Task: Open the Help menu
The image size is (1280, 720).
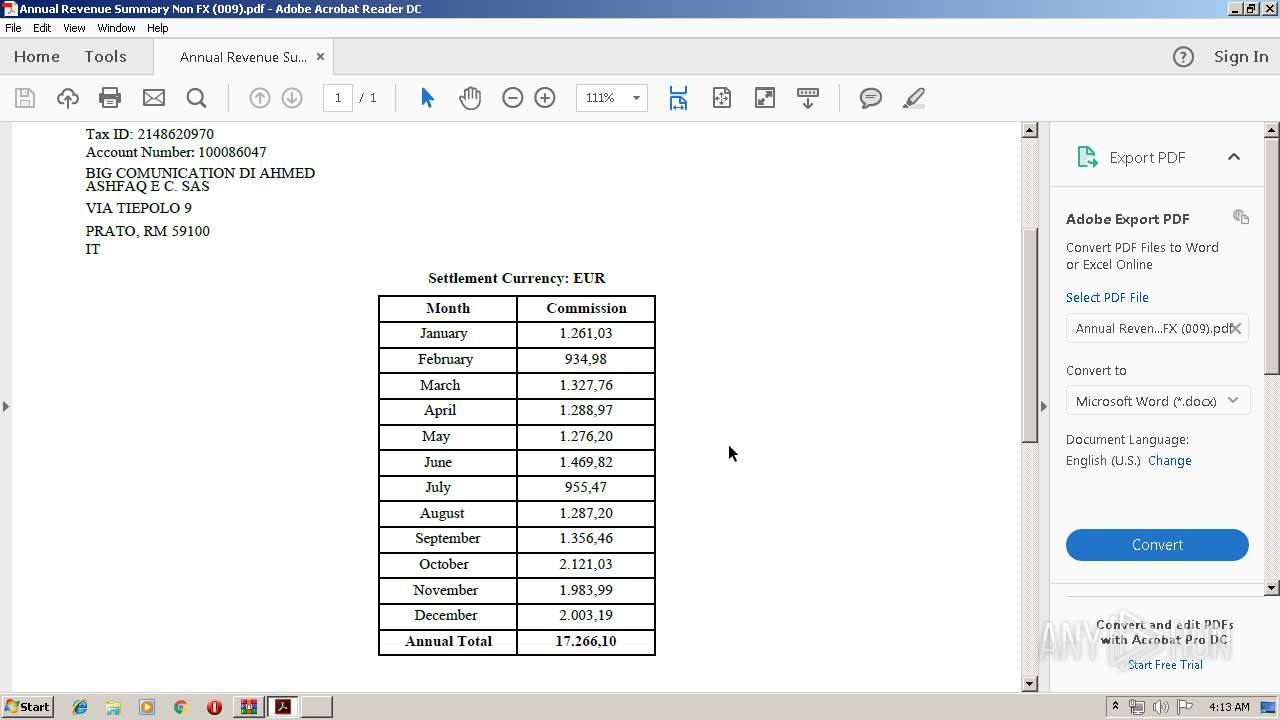Action: tap(158, 28)
